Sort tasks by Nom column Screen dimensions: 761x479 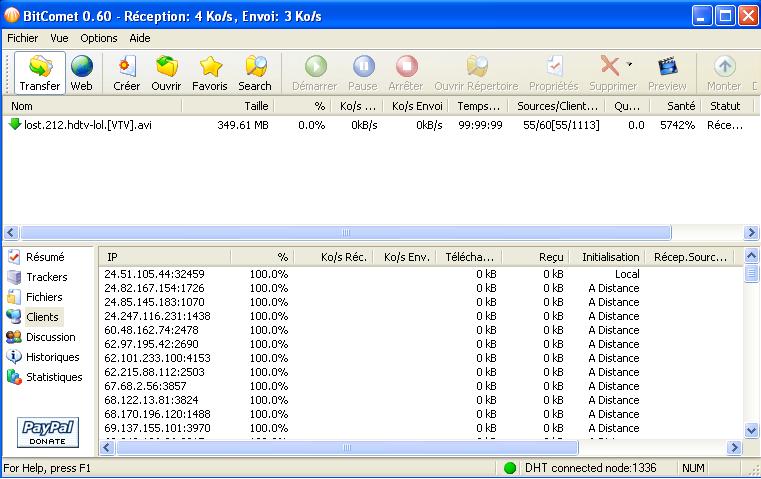92,106
